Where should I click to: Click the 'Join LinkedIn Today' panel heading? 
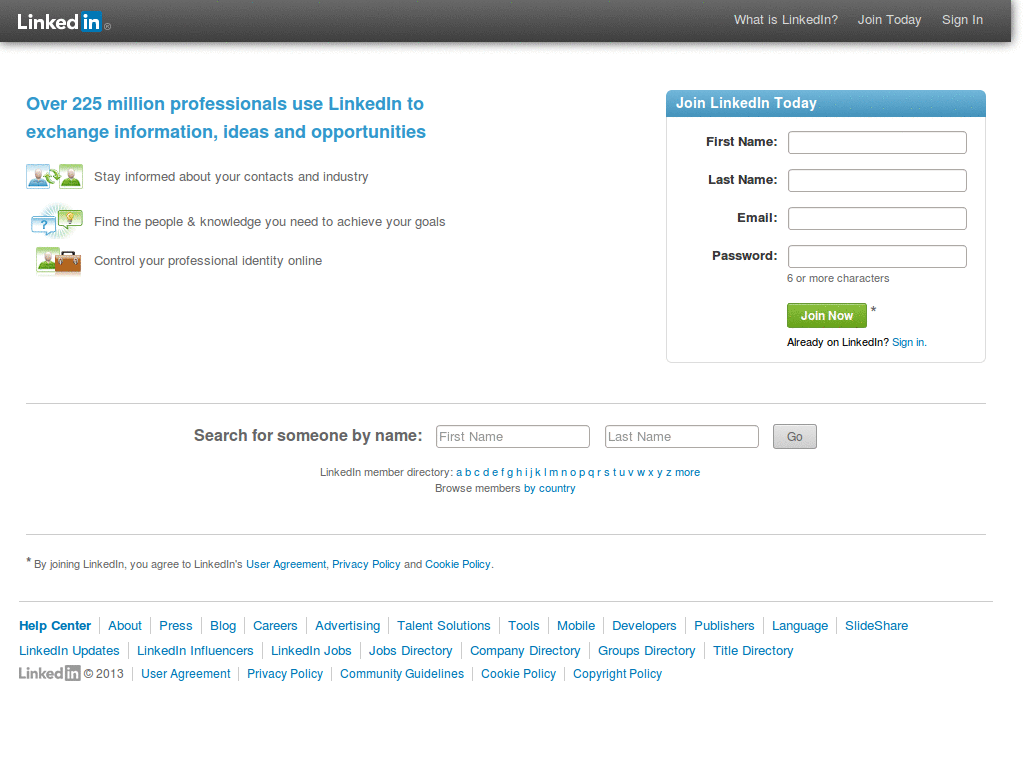coord(746,103)
